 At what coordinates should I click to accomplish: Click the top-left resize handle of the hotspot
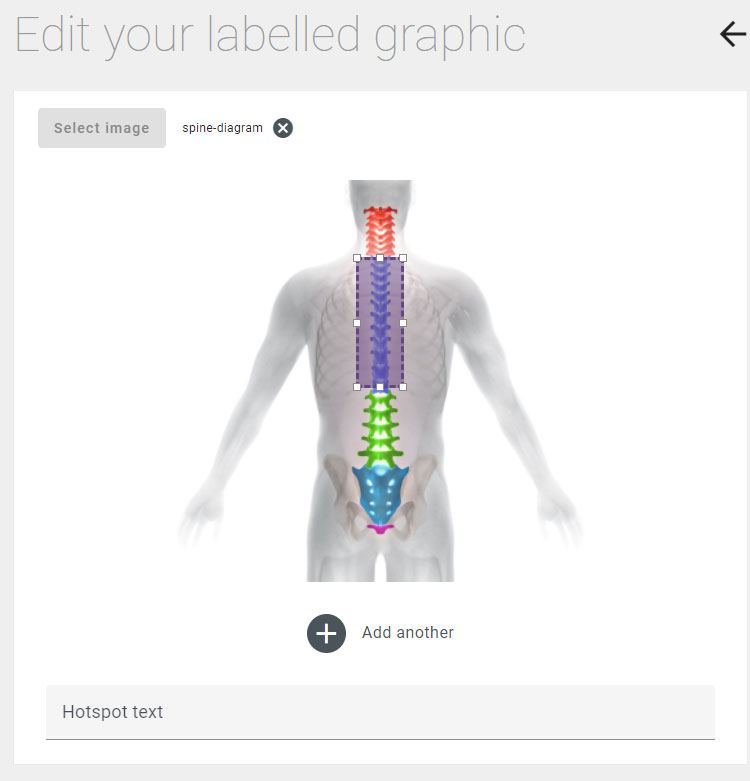pyautogui.click(x=357, y=258)
